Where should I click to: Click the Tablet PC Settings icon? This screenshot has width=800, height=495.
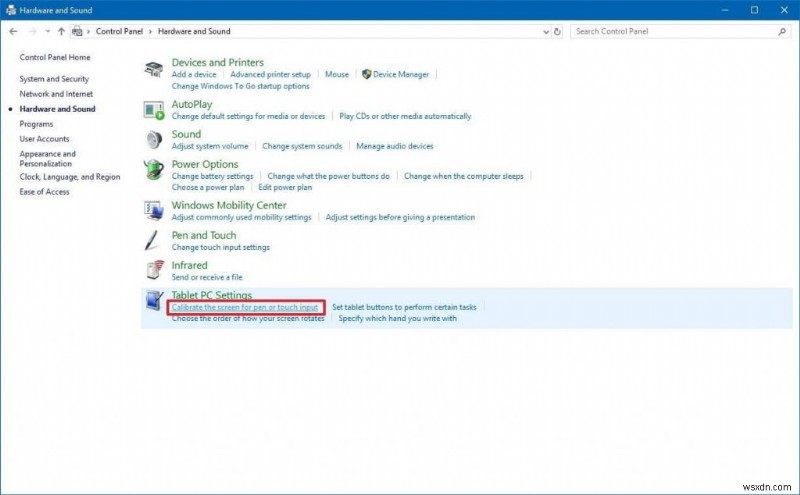pos(154,301)
